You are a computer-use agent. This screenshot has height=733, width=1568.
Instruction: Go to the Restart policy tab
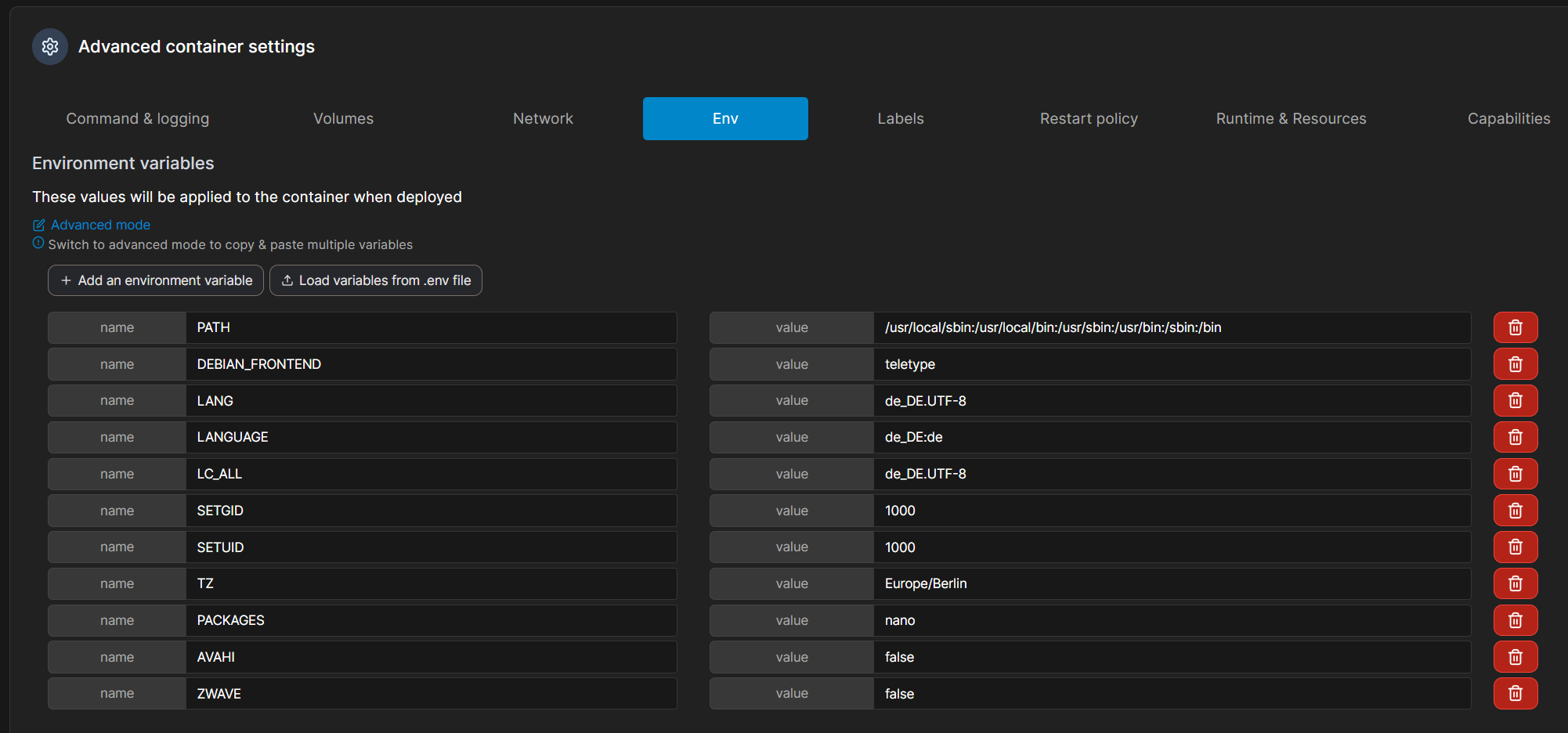pyautogui.click(x=1088, y=118)
